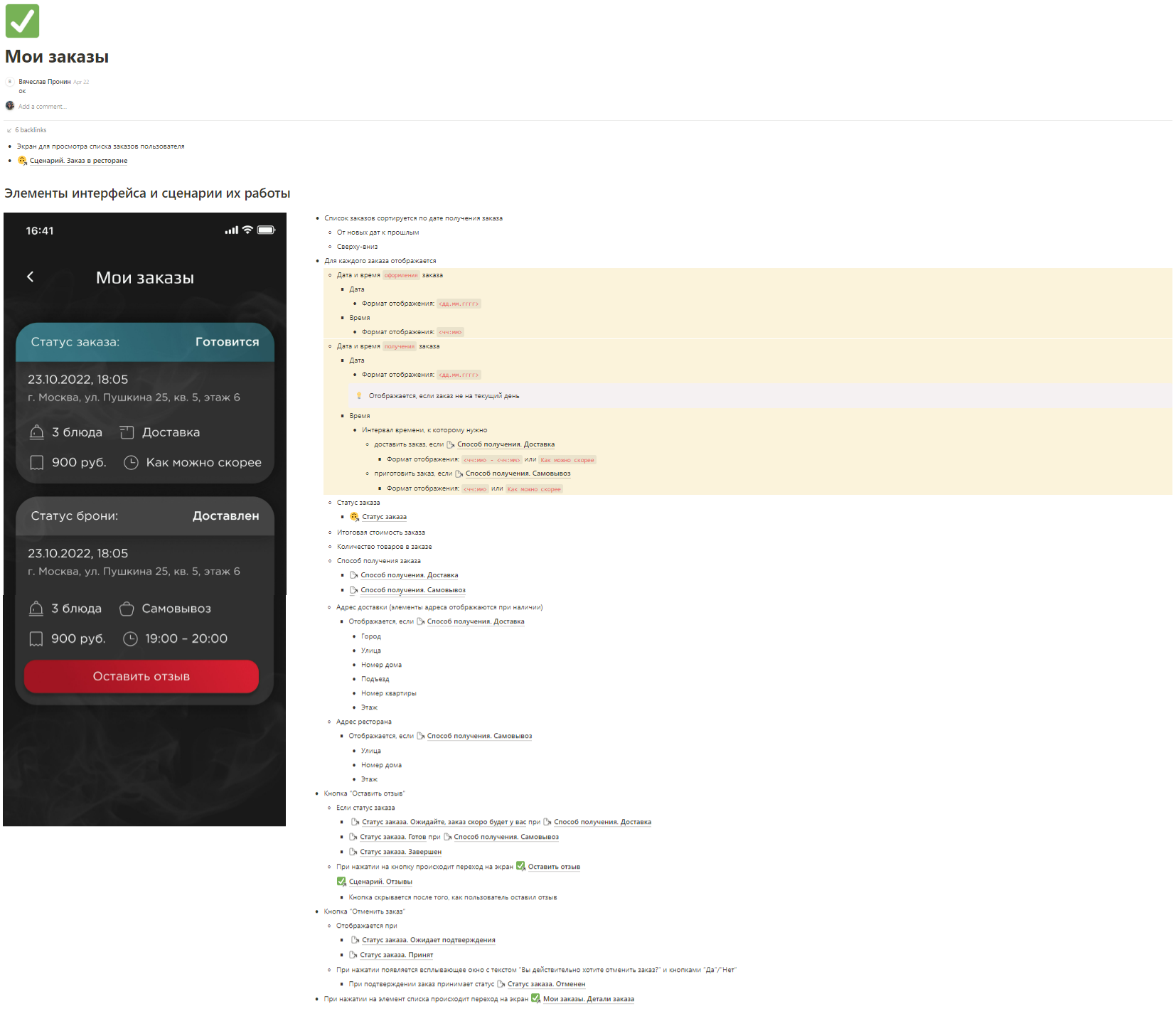Click the 'Доставлен' status text in mockup
The width and height of the screenshot is (1176, 1011).
click(225, 516)
